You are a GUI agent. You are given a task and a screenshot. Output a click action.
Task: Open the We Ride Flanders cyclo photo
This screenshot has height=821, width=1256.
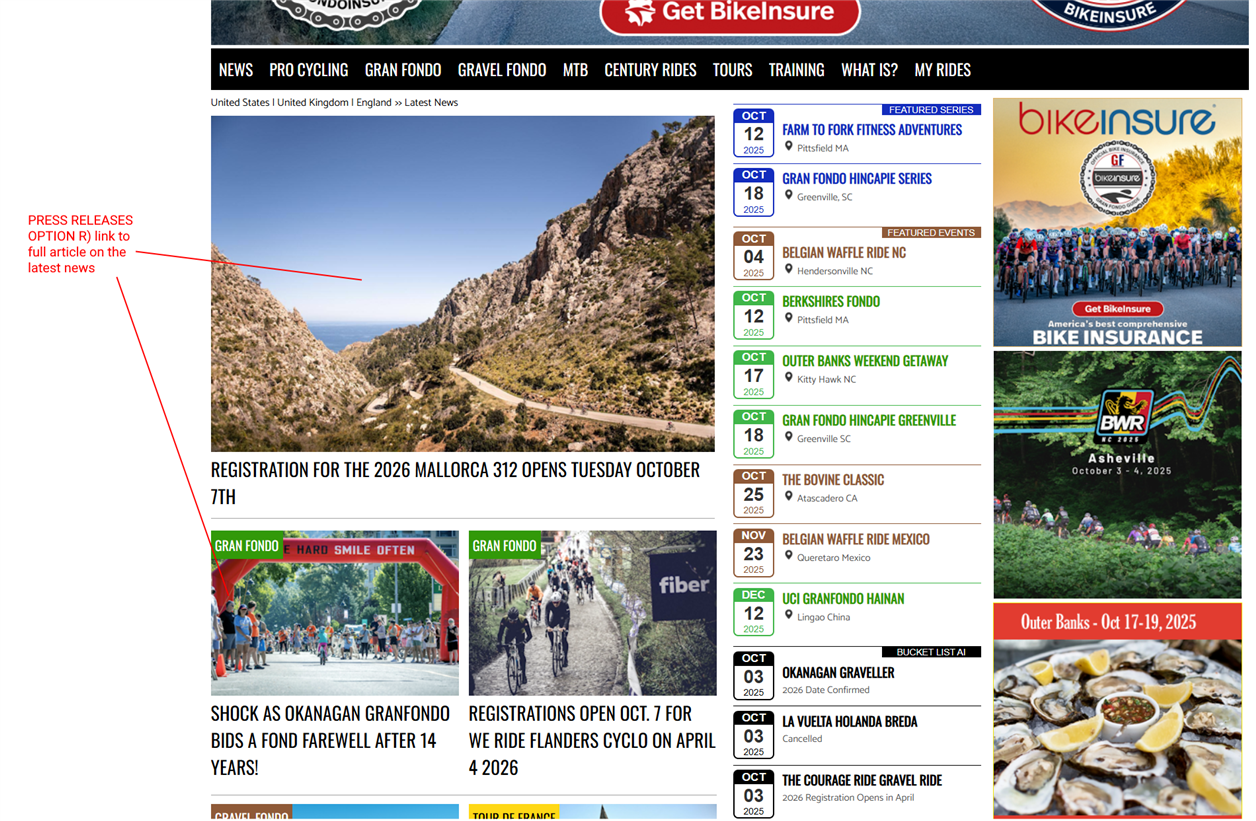coord(592,613)
